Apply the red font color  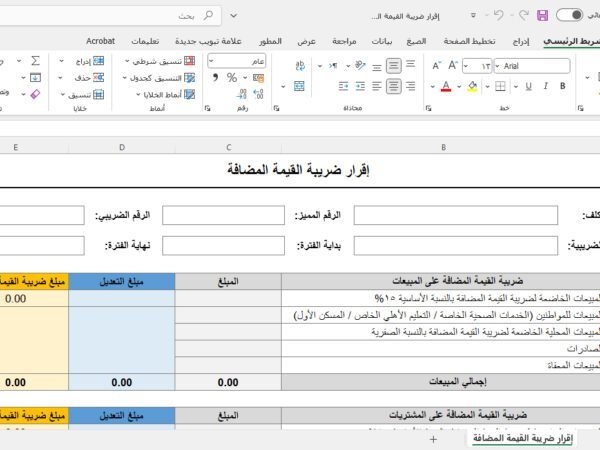tap(446, 86)
